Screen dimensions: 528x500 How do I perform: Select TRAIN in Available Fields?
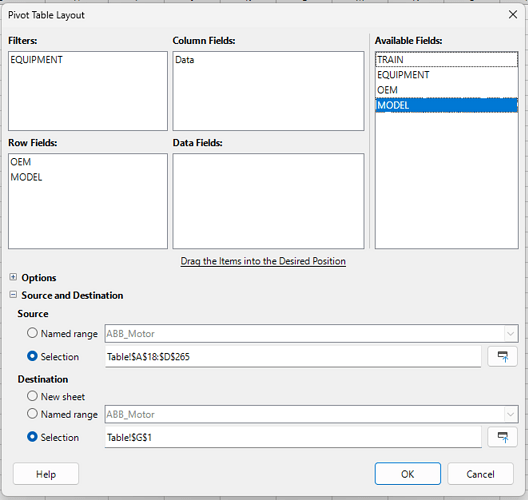click(447, 60)
